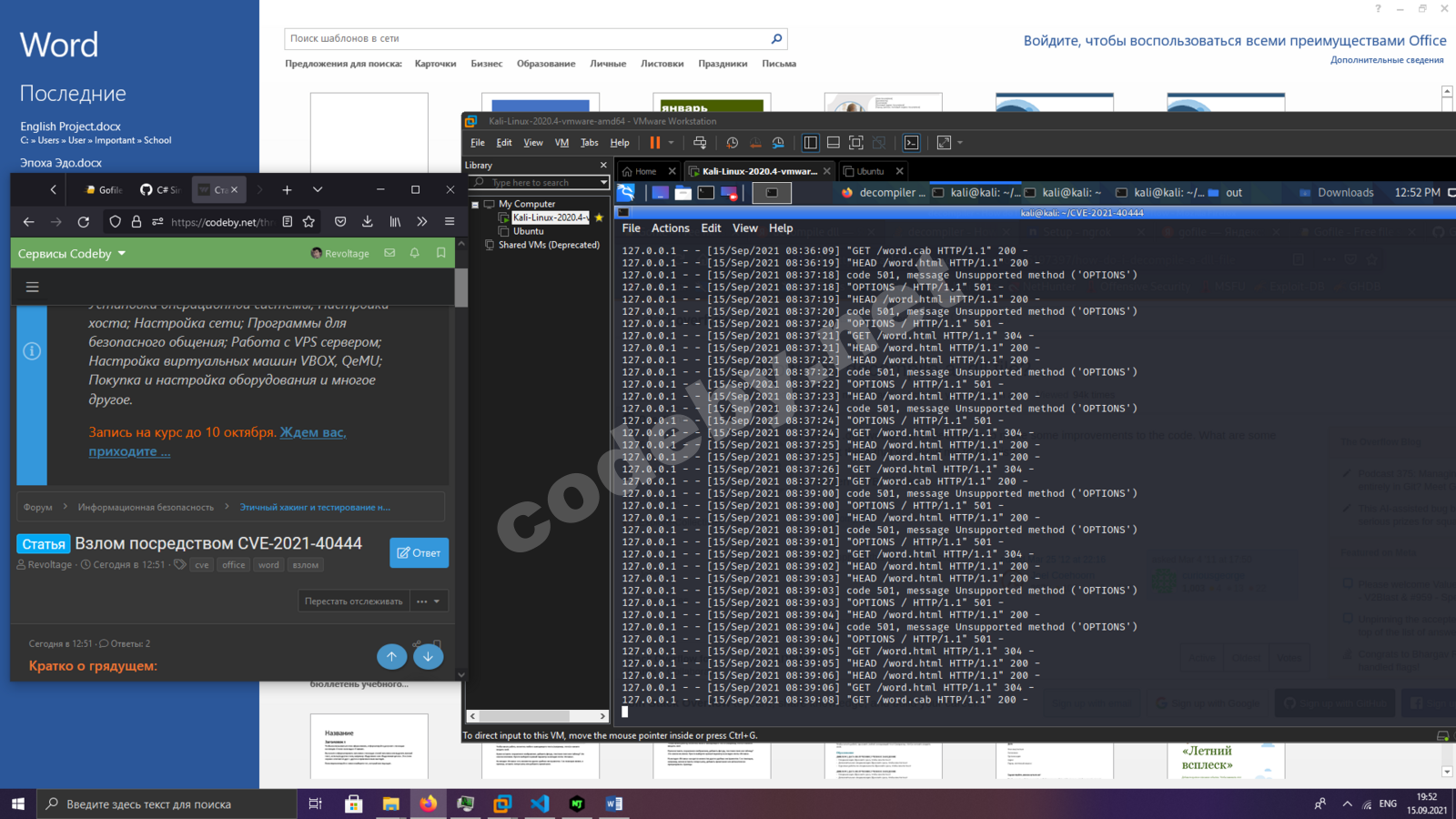This screenshot has height=819, width=1456.
Task: Open dropdown arrow beside the pause button
Action: (x=672, y=143)
